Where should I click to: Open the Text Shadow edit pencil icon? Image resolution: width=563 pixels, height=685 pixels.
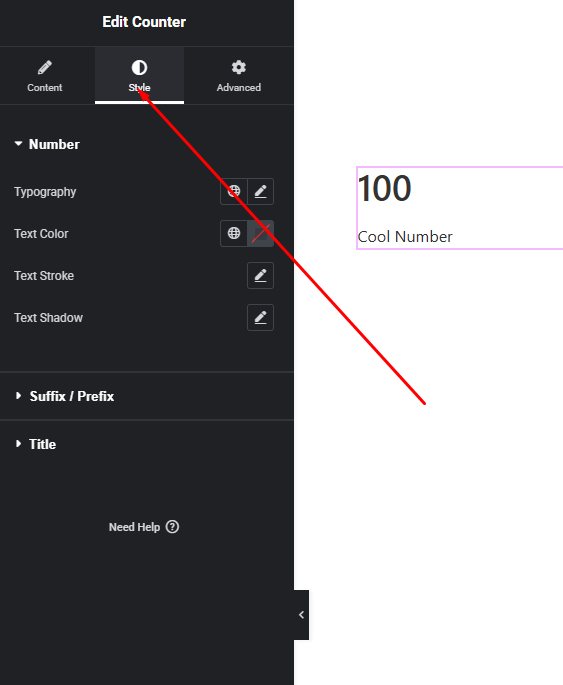click(x=260, y=317)
